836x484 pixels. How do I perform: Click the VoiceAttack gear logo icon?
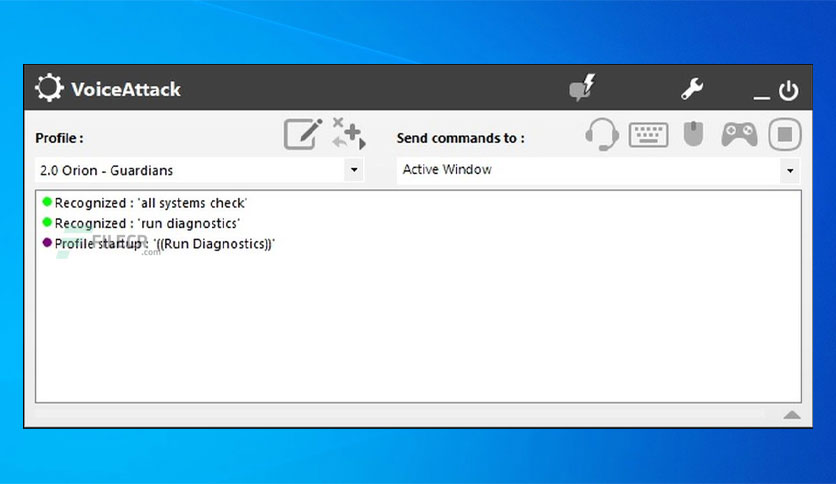pyautogui.click(x=49, y=88)
